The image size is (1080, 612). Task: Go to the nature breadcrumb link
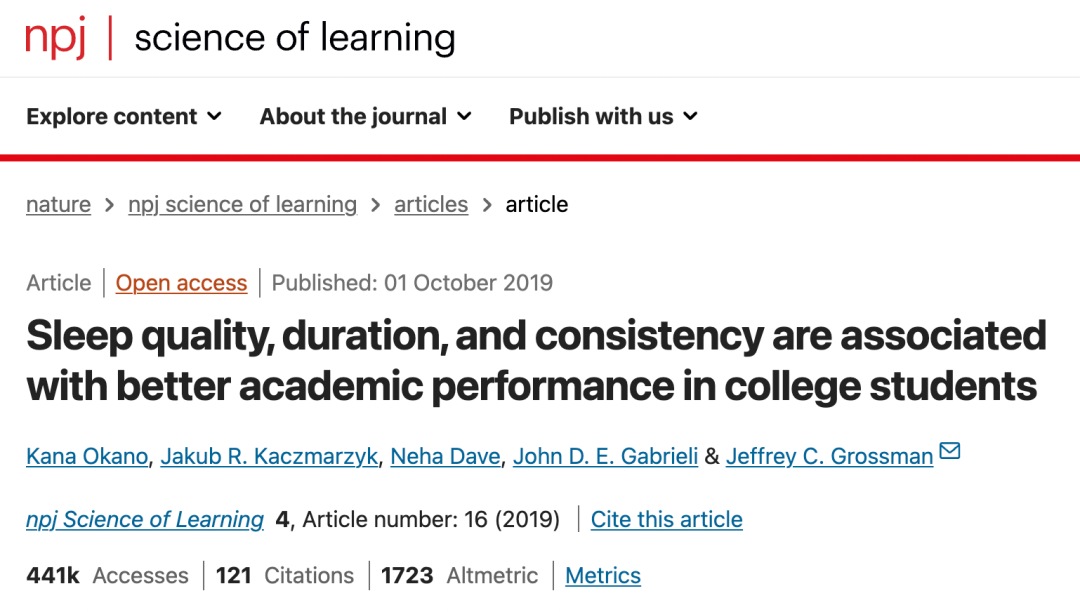pos(59,204)
